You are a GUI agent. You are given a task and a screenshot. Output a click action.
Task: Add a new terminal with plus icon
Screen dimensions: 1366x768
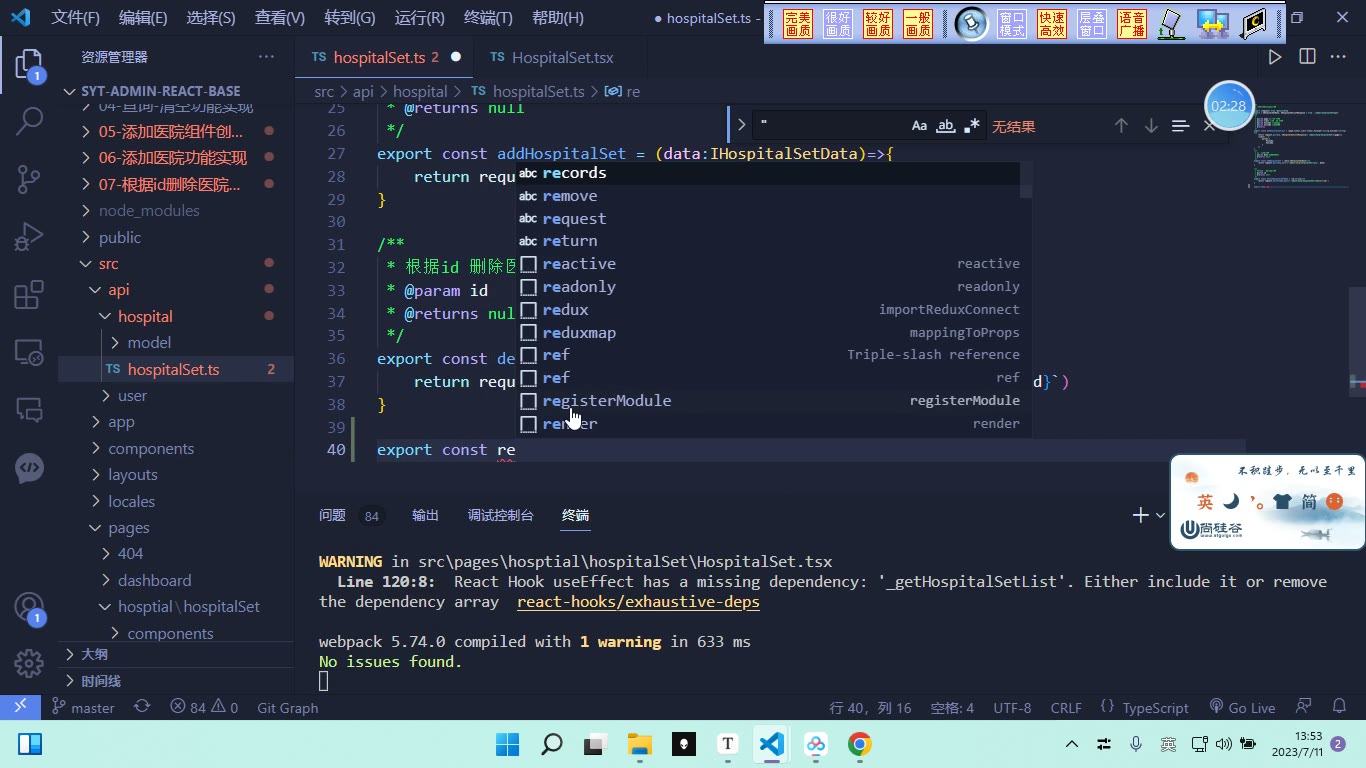(x=1140, y=515)
